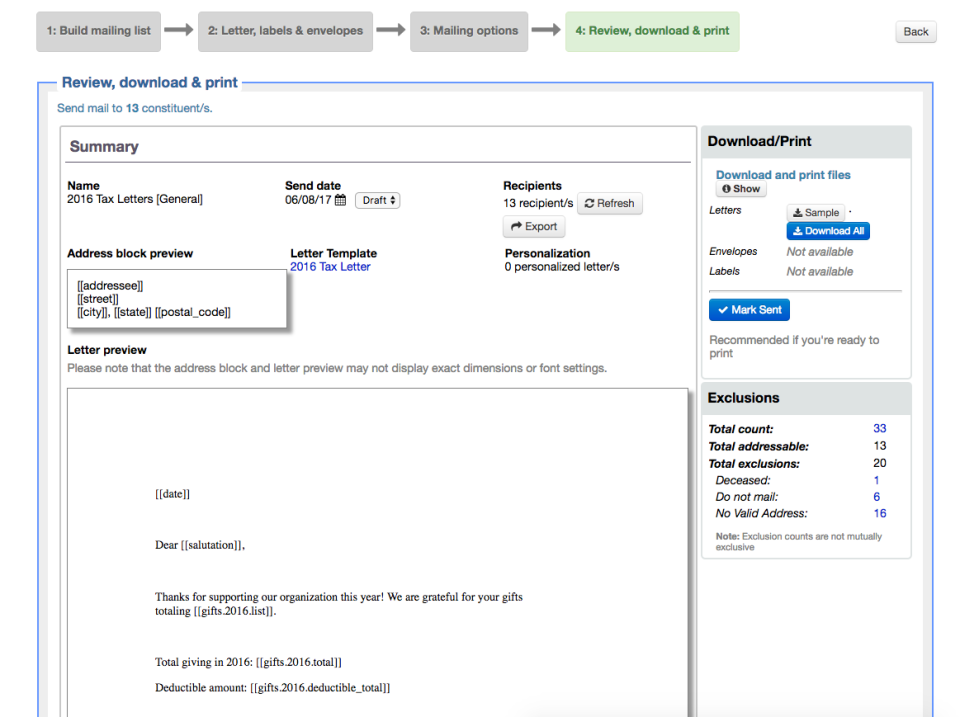The width and height of the screenshot is (960, 717).
Task: Refresh the recipients count
Action: point(609,203)
